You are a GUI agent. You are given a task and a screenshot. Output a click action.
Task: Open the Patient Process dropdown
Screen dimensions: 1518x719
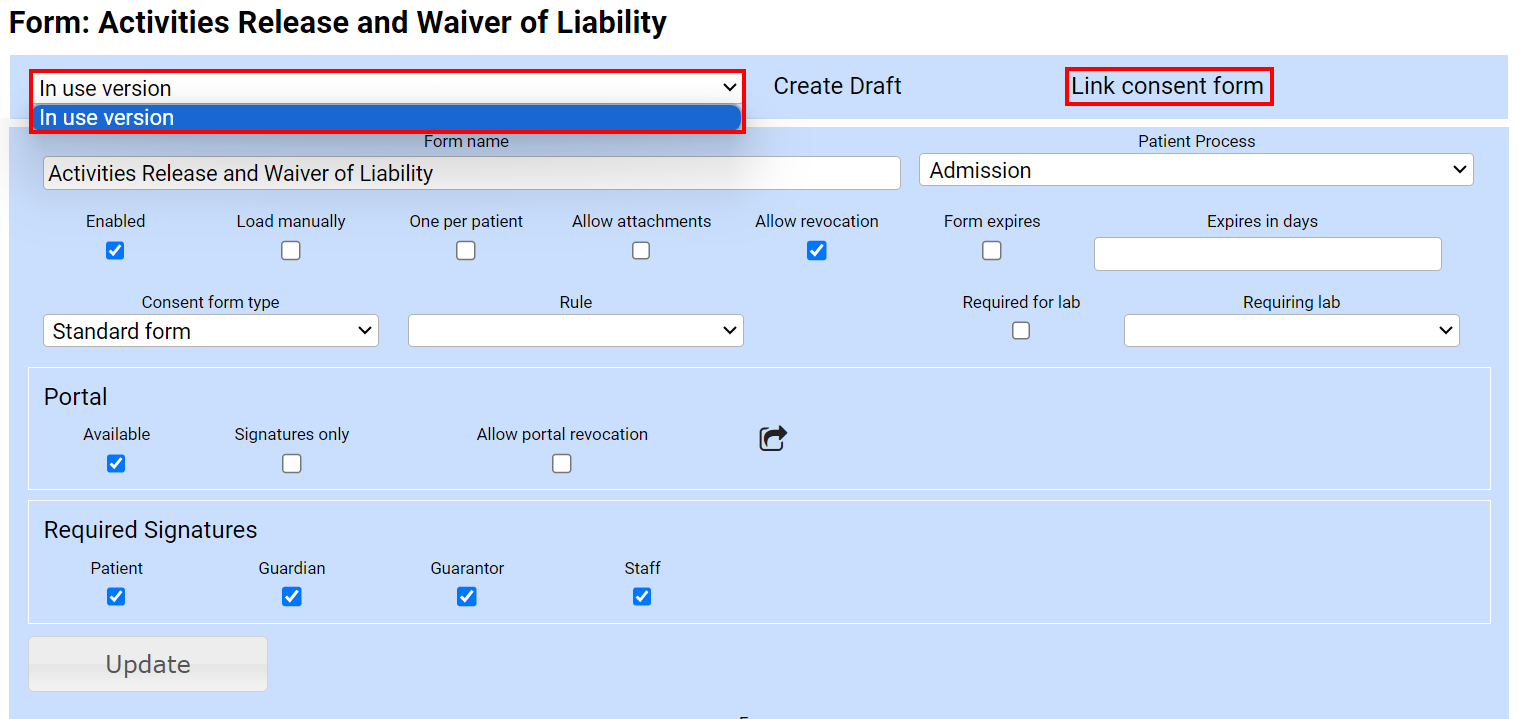tap(1196, 171)
